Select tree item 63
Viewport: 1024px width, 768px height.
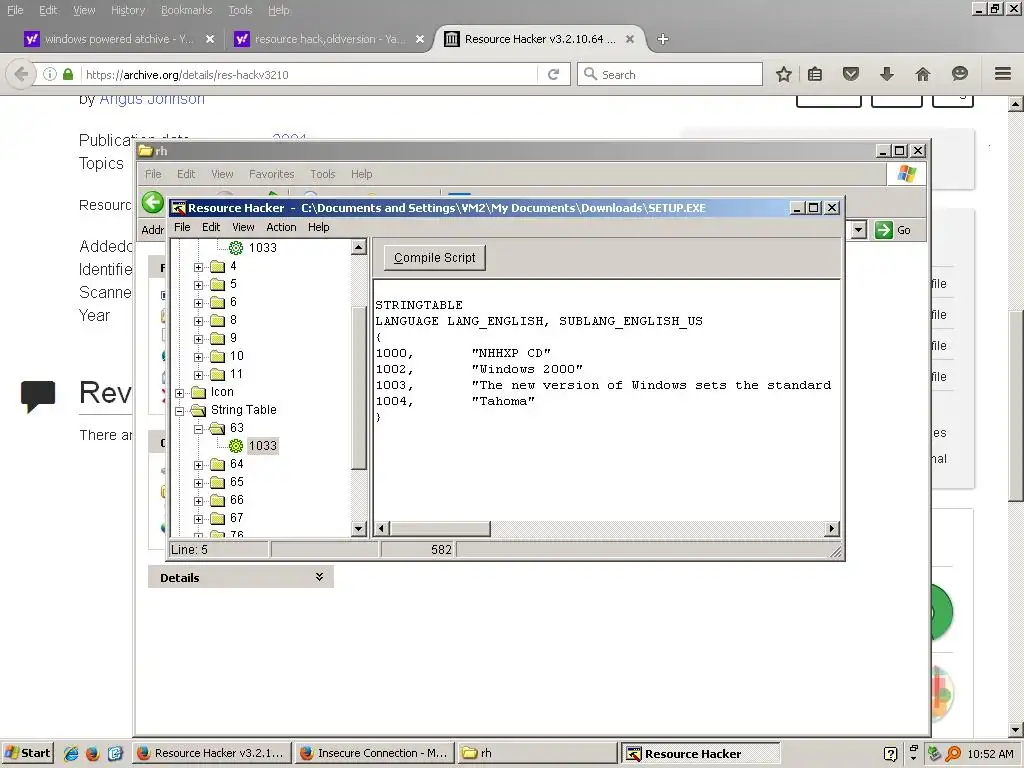point(236,428)
